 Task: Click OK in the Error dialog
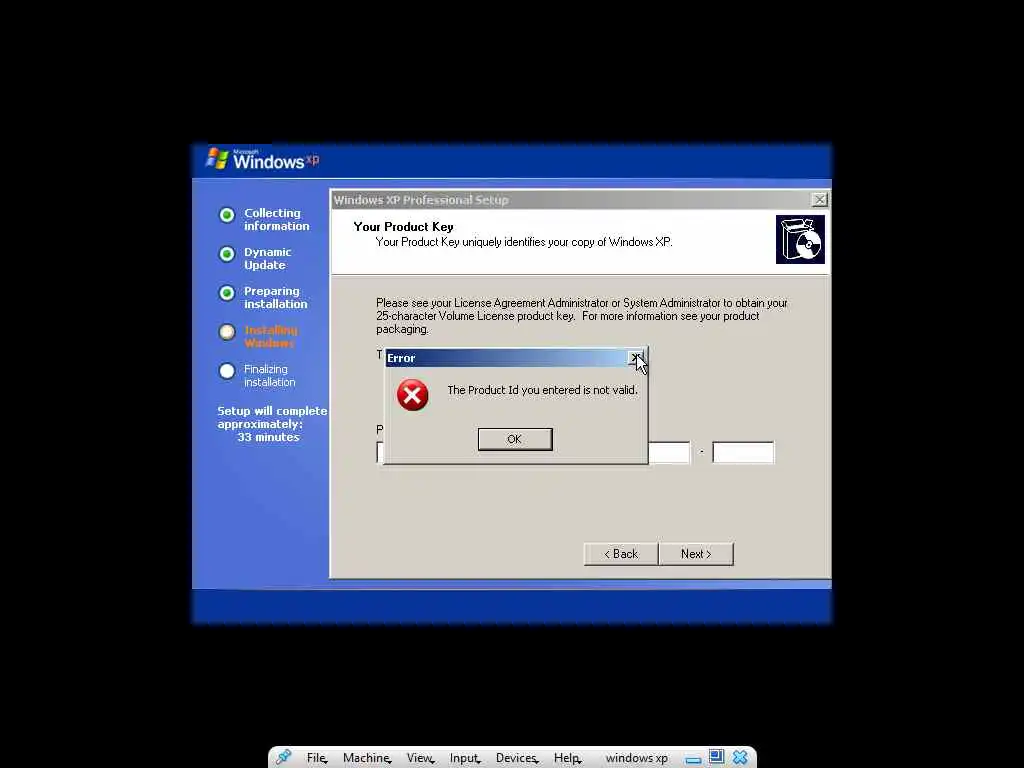pyautogui.click(x=515, y=439)
